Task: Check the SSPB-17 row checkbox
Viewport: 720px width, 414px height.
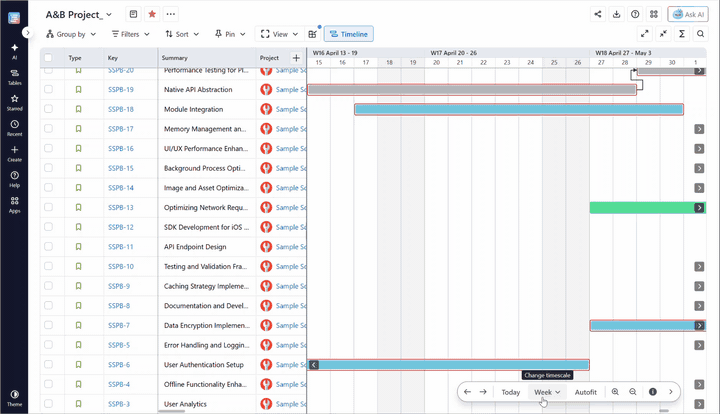Action: tap(48, 129)
